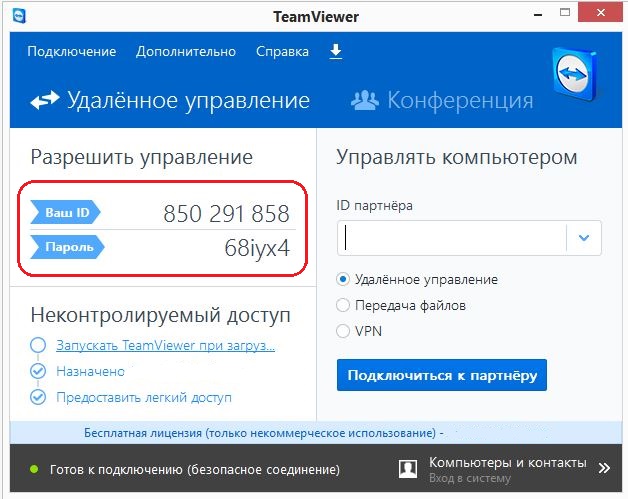Click Вход в систему under contacts

point(470,478)
